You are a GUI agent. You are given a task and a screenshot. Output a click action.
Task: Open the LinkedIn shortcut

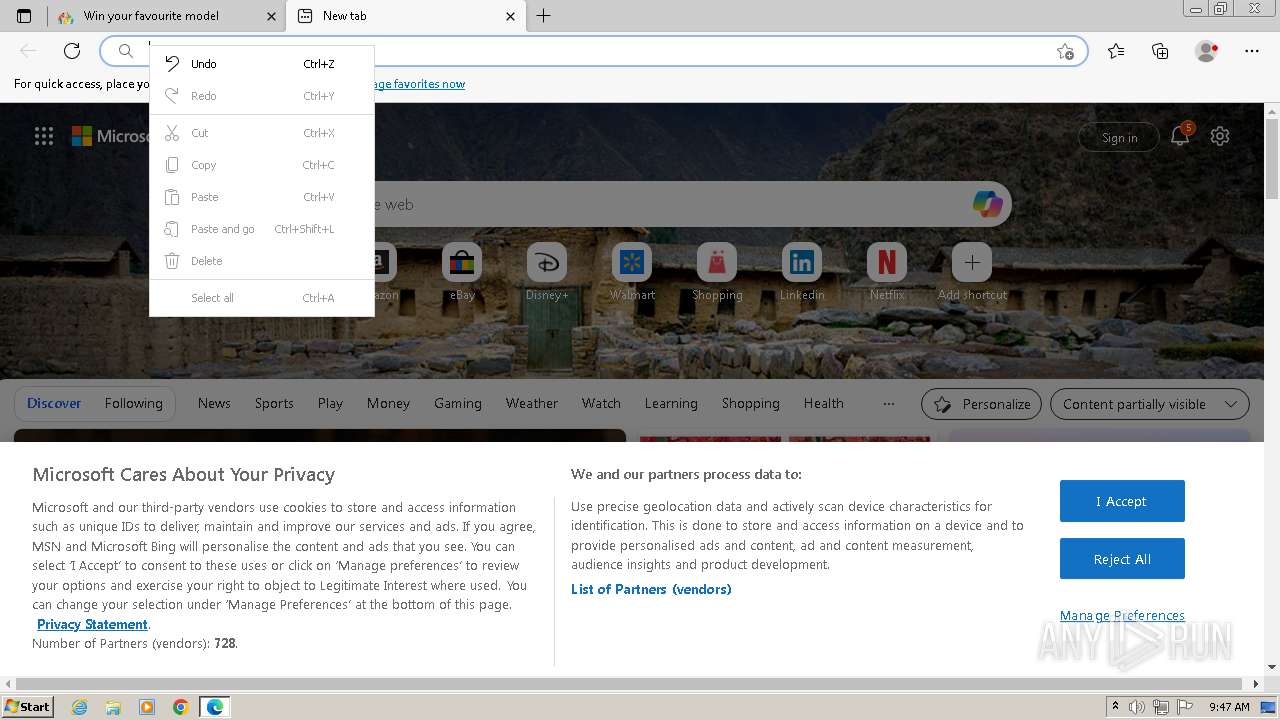(x=802, y=272)
